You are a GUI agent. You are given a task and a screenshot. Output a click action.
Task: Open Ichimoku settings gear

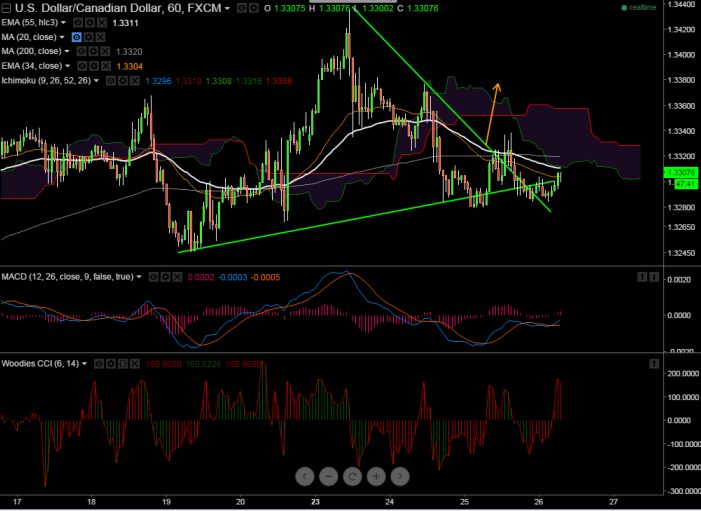(122, 81)
